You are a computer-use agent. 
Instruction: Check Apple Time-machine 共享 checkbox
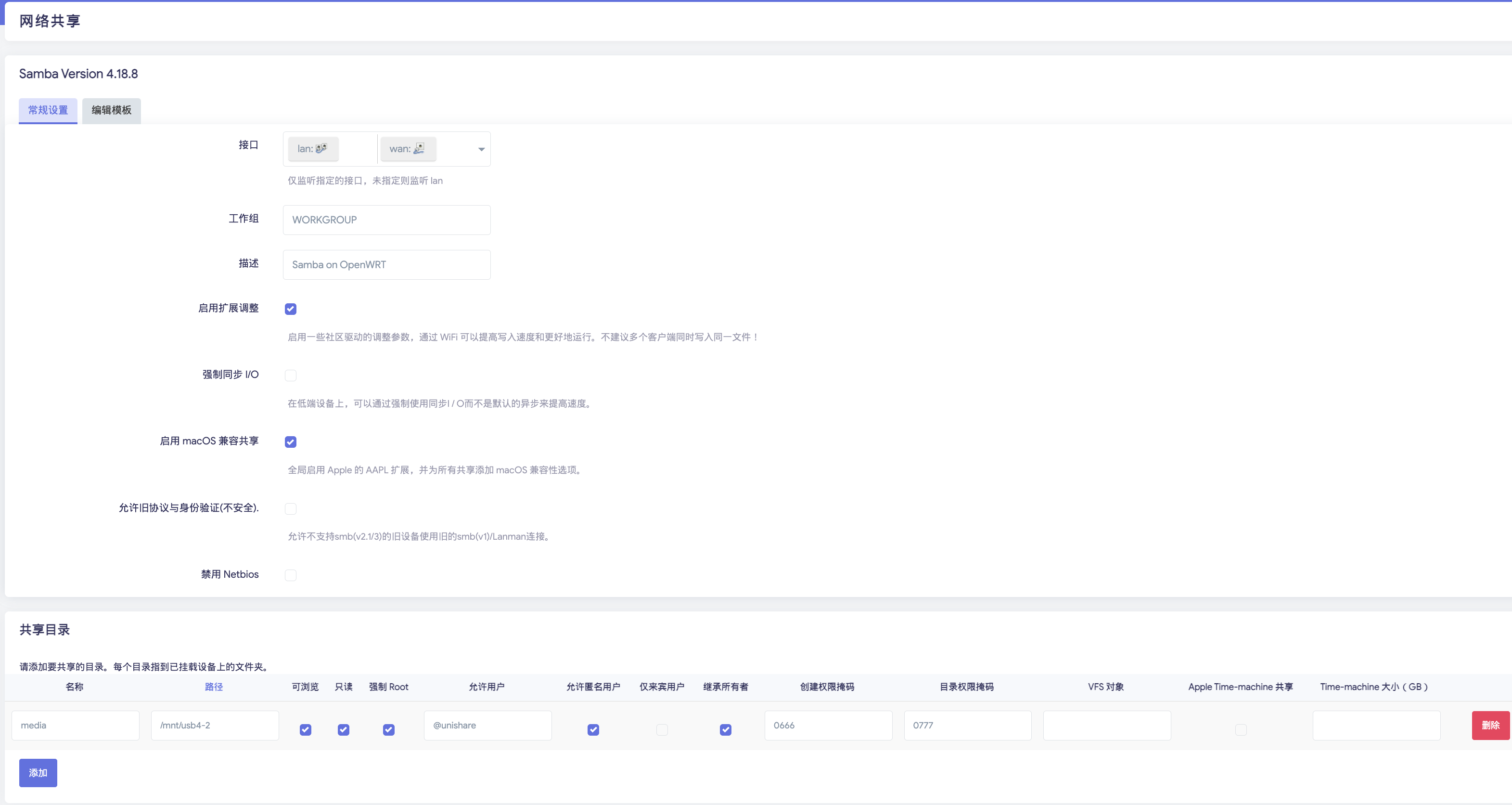pos(1240,729)
